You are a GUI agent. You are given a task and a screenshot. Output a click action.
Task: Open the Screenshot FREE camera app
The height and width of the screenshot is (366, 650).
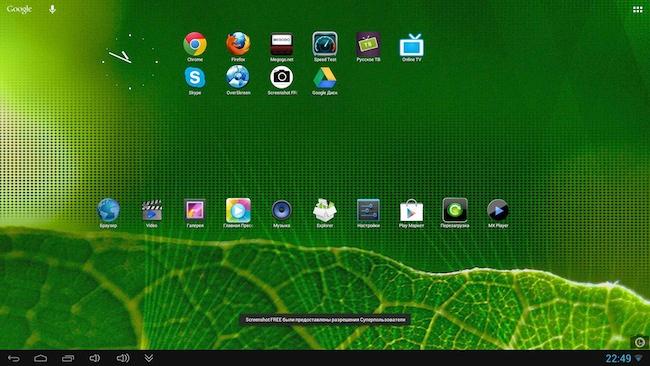tap(281, 77)
